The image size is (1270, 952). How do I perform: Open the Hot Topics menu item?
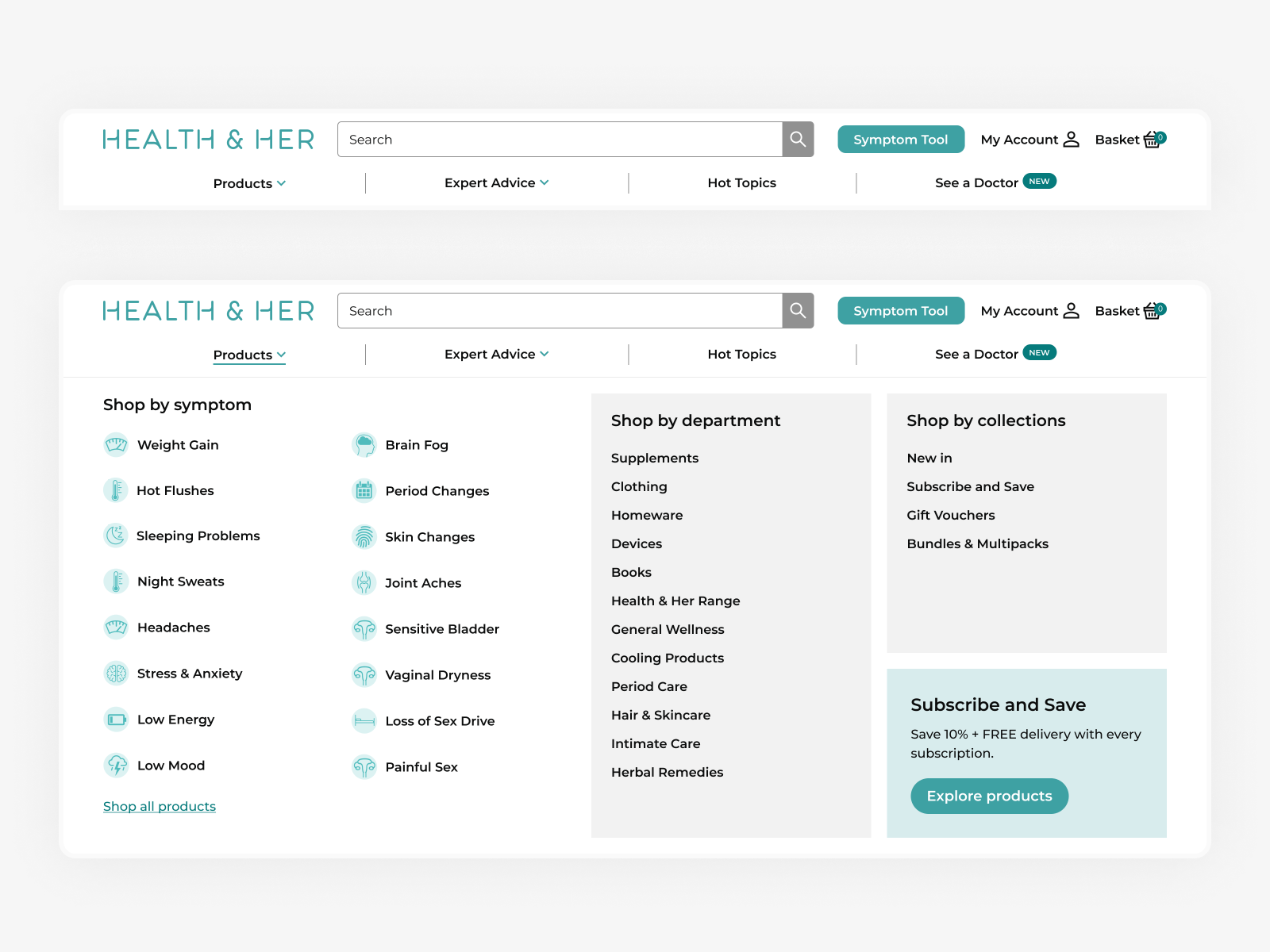(x=741, y=354)
